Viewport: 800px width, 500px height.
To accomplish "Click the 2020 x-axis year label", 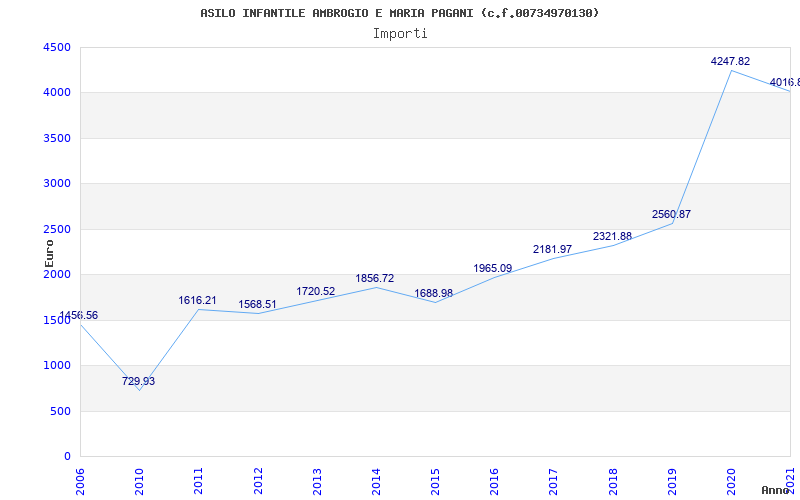I will click(x=732, y=481).
